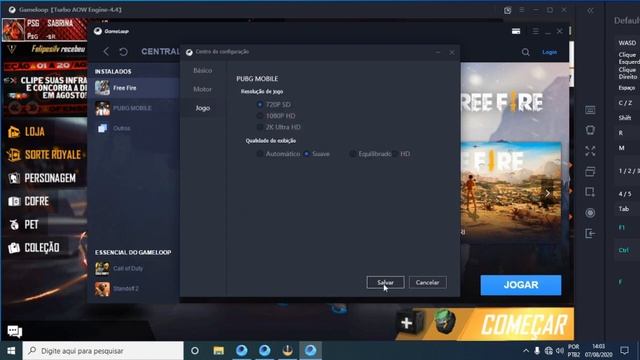This screenshot has height=360, width=640.
Task: Click the Login link
Action: pyautogui.click(x=549, y=52)
